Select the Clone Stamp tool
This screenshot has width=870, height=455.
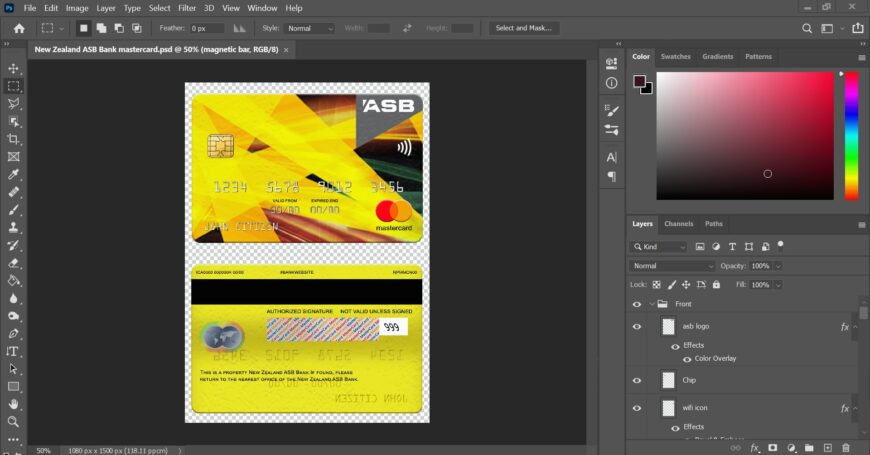click(13, 228)
